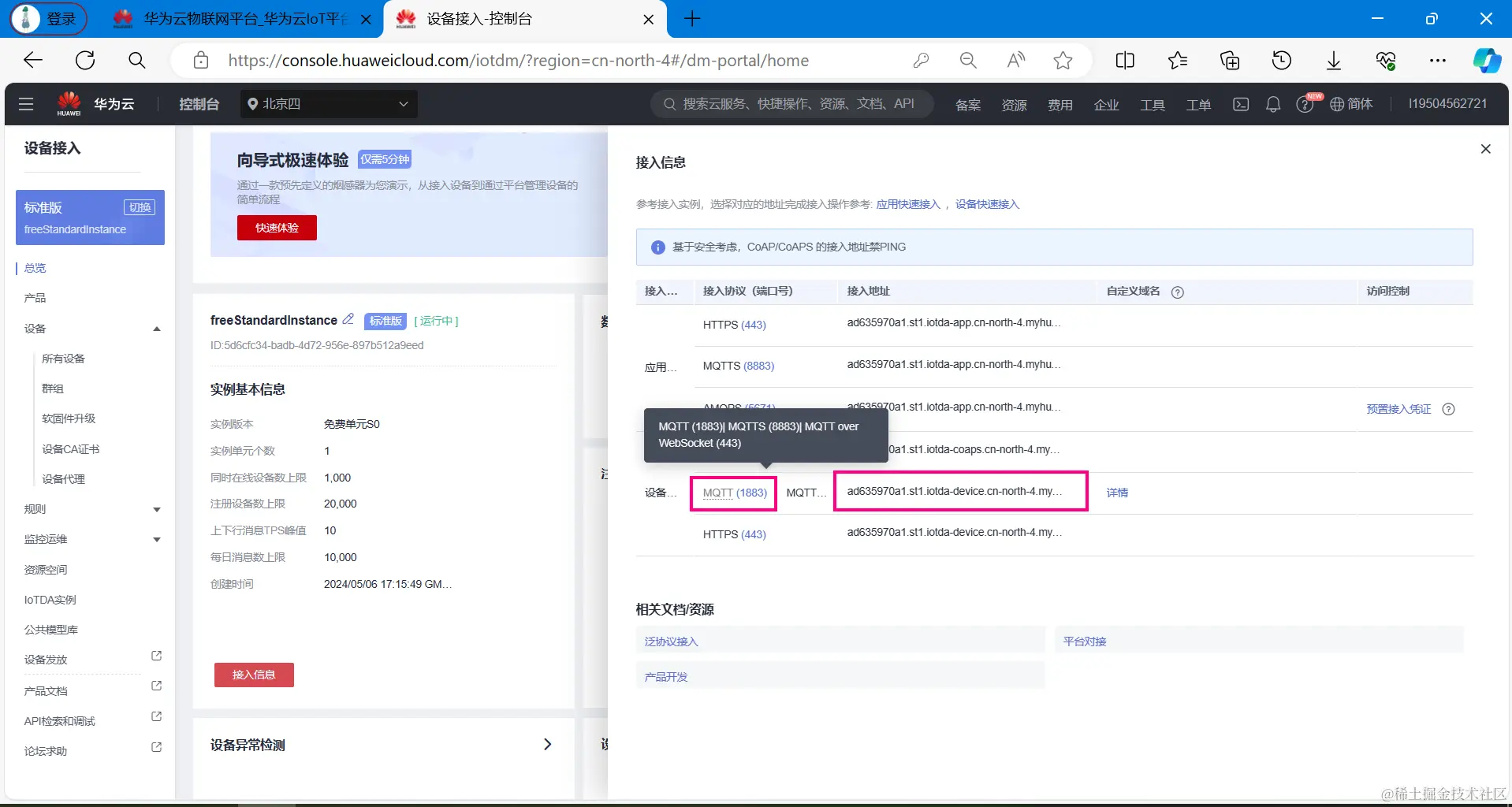
Task: Open external link icon next to 设备发放
Action: 156,656
